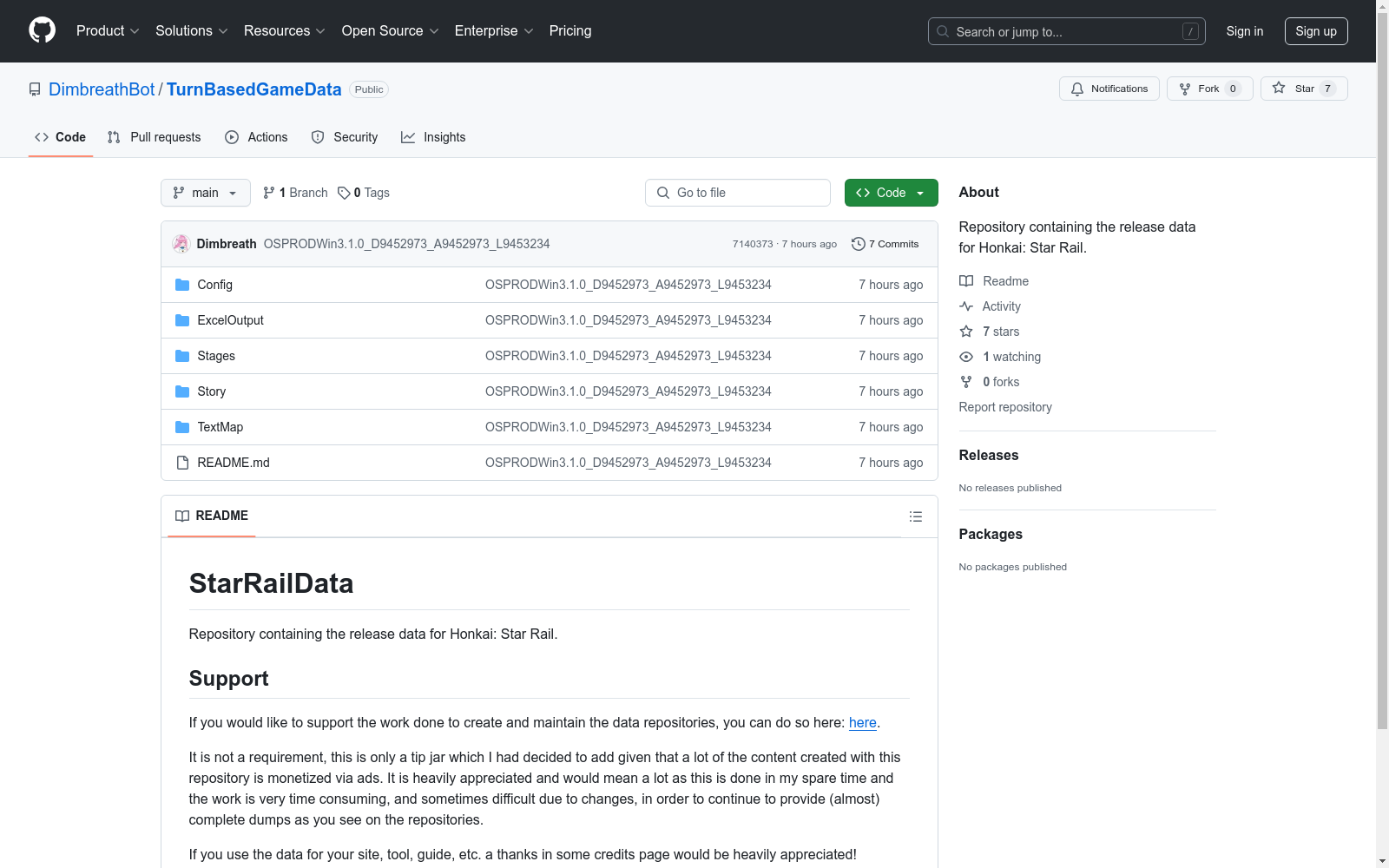1389x868 pixels.
Task: Open the 1 Branch link
Action: tap(295, 193)
